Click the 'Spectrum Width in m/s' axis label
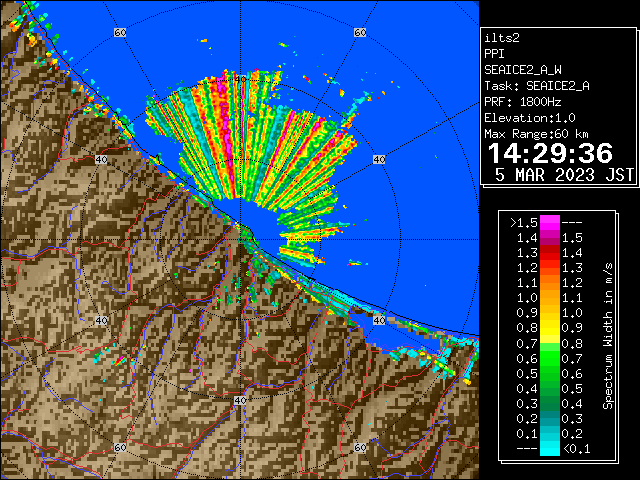Image resolution: width=640 pixels, height=480 pixels. (x=608, y=336)
